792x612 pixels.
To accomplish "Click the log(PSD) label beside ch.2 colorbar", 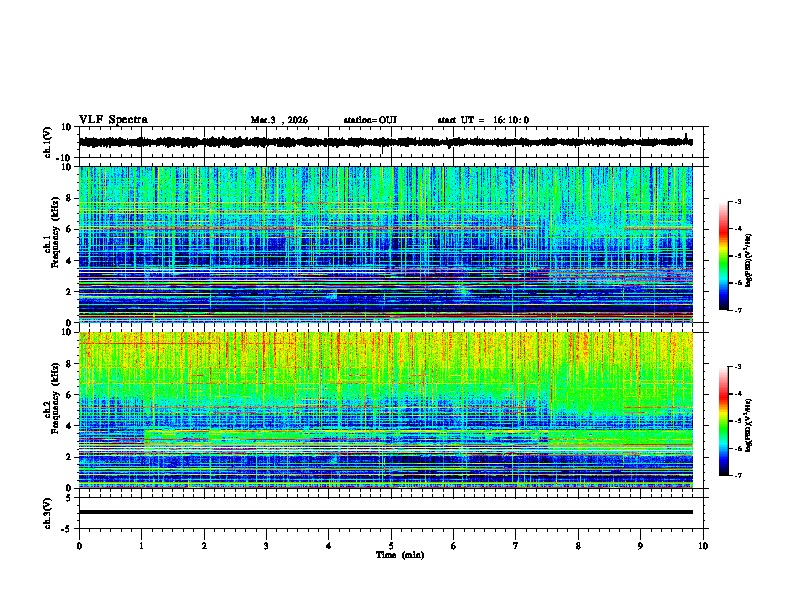I will pyautogui.click(x=749, y=425).
